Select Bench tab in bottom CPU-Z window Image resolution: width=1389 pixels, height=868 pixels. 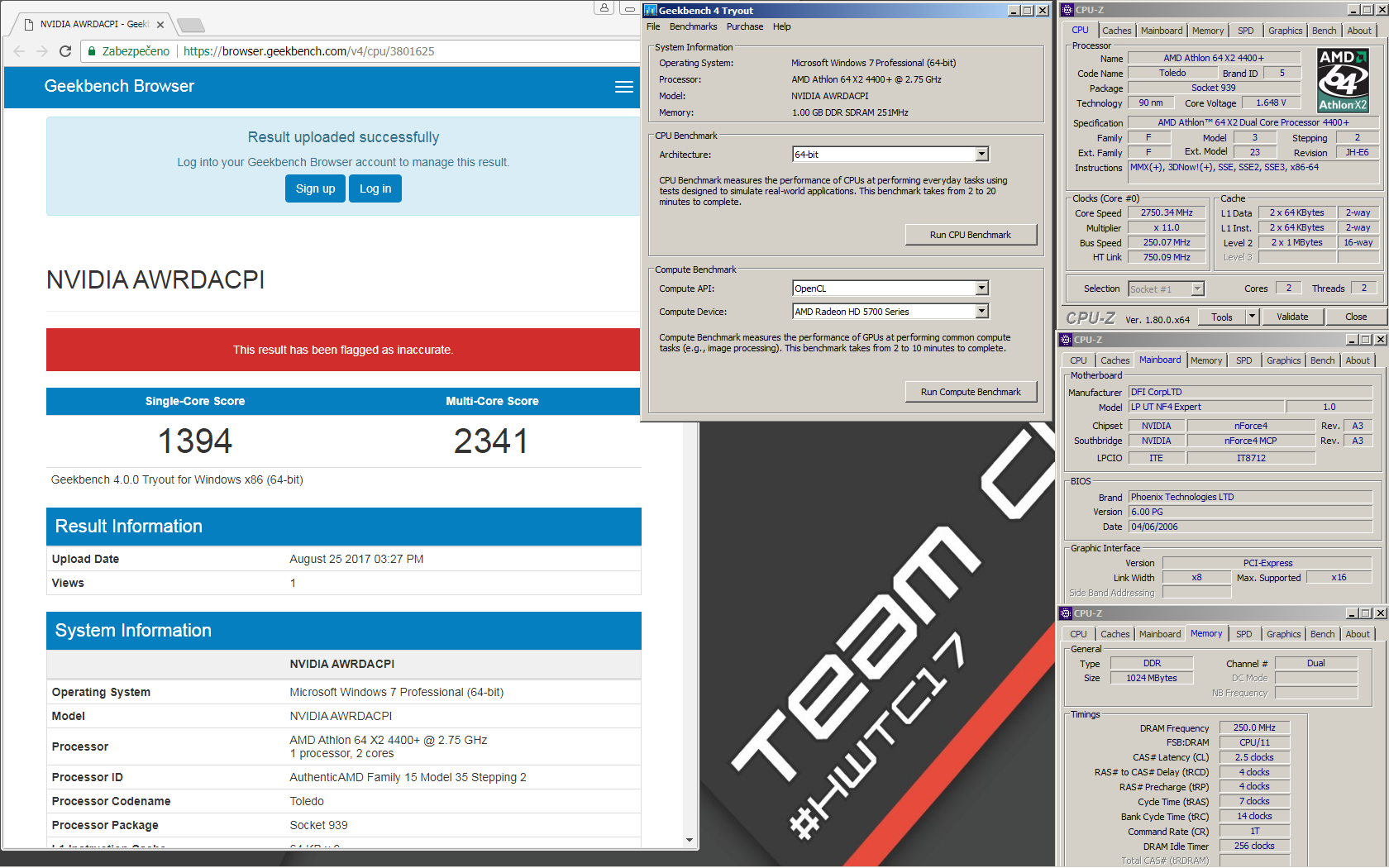pyautogui.click(x=1322, y=634)
